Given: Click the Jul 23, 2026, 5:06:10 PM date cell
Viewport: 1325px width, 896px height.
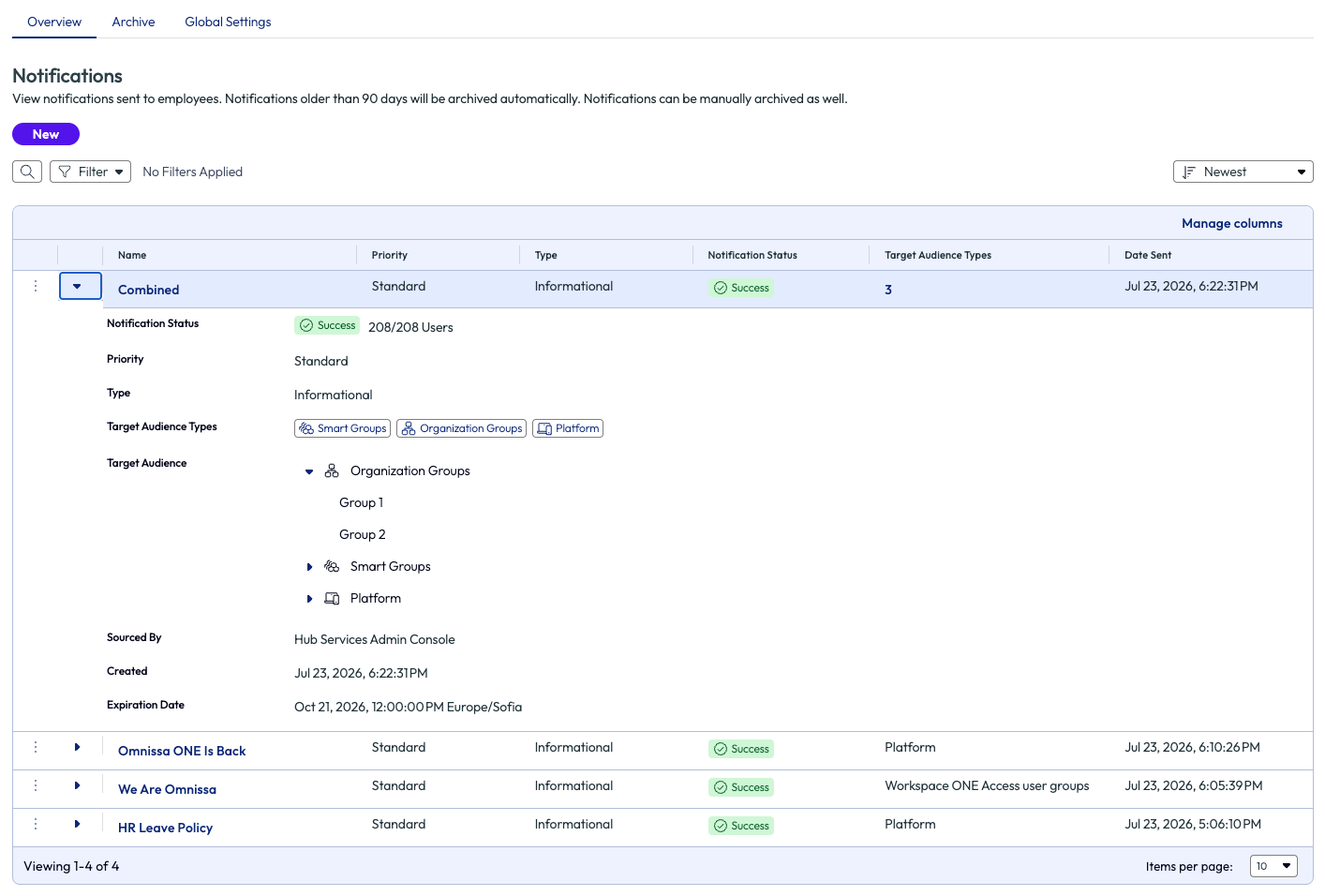Looking at the screenshot, I should [1193, 824].
